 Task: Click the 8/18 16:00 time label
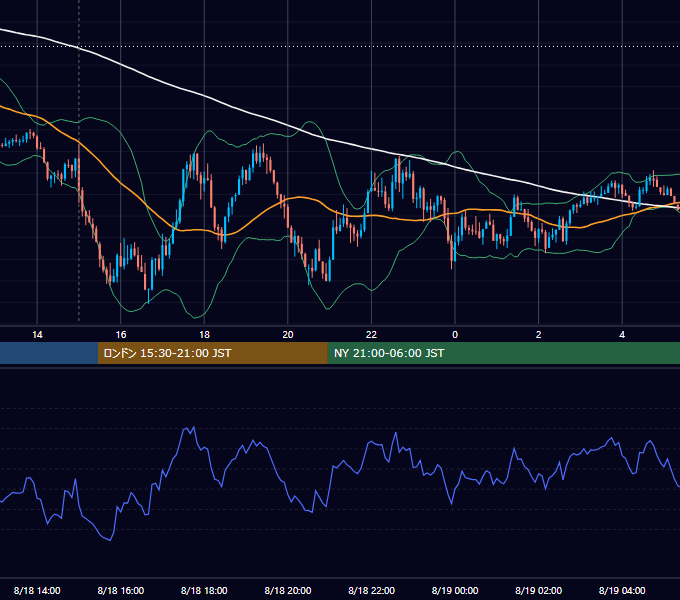point(121,590)
